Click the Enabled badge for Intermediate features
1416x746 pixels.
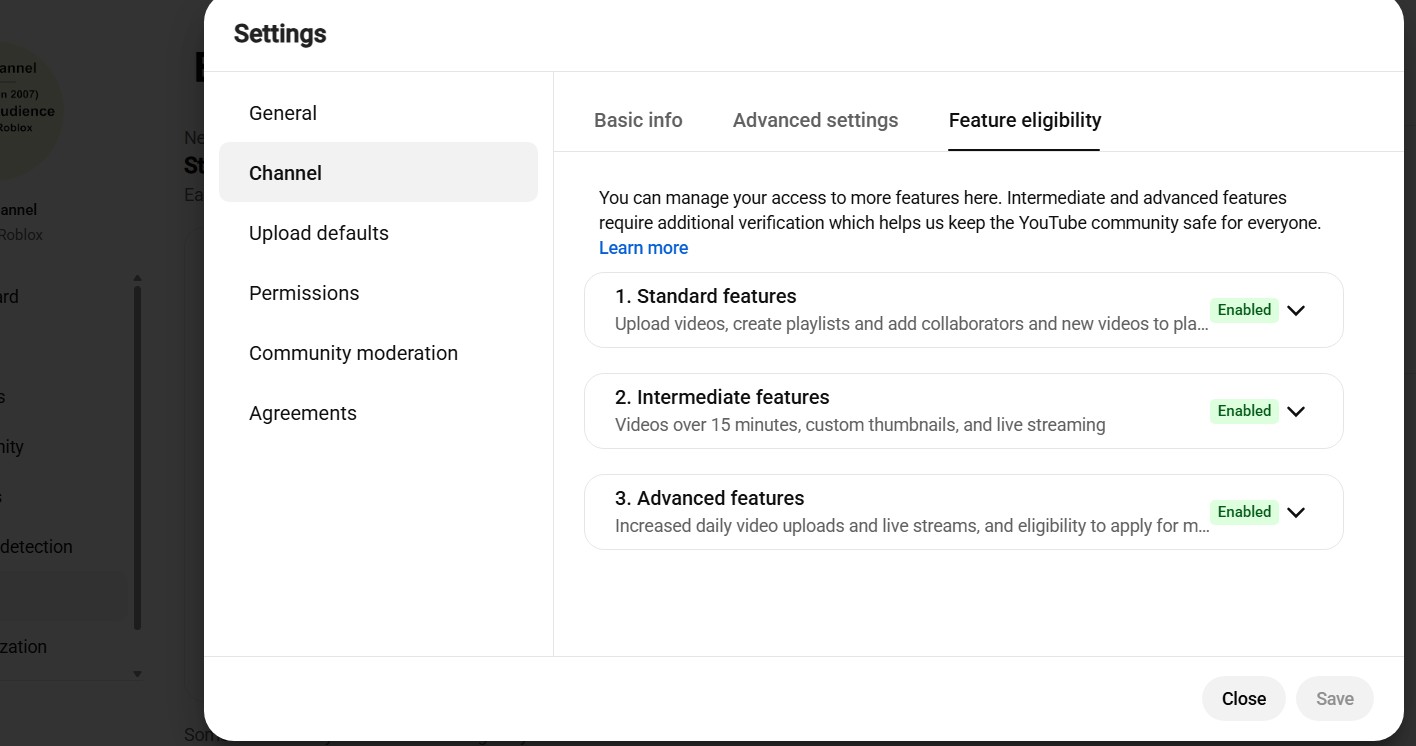[1244, 411]
